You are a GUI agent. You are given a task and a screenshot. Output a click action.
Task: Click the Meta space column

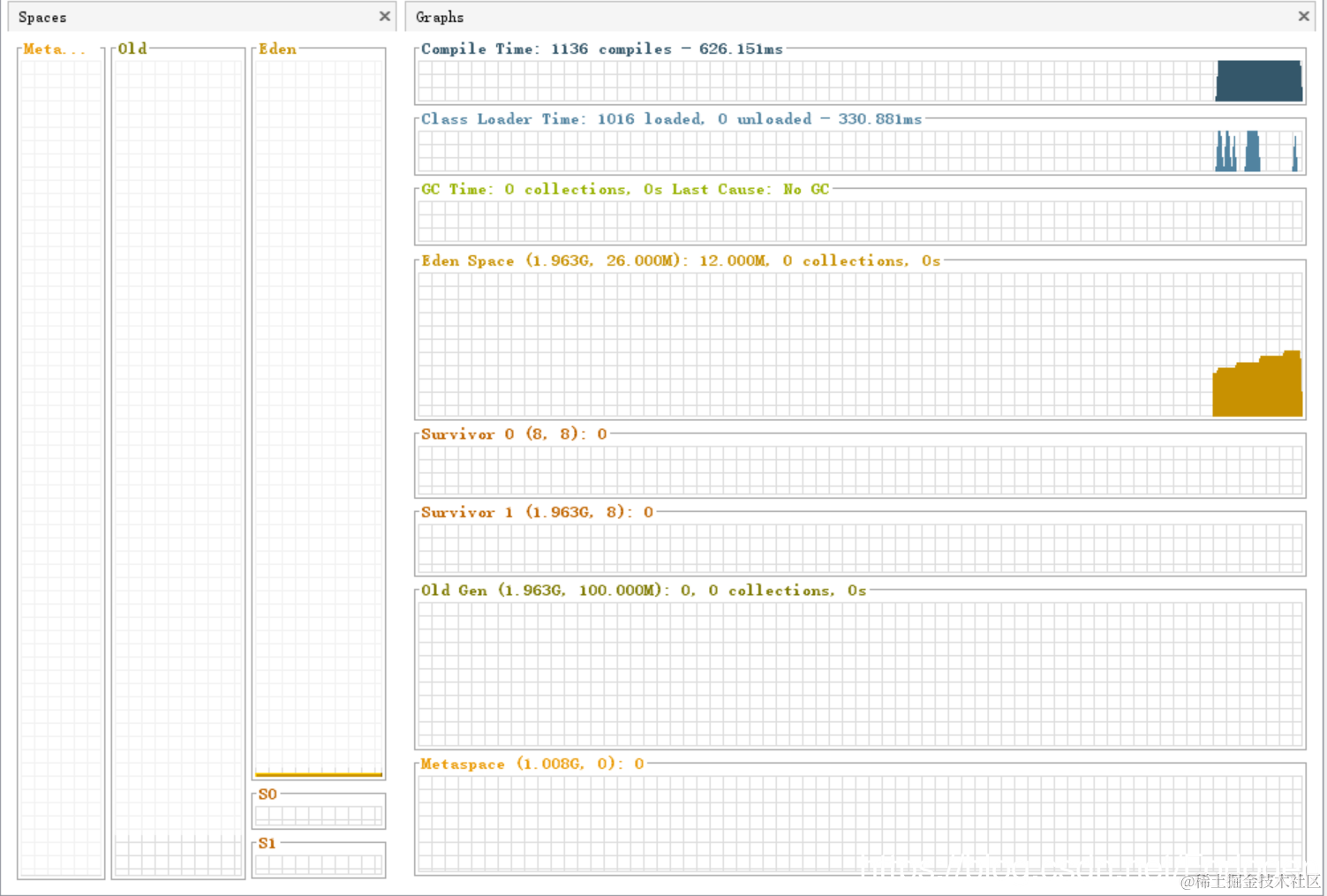(61, 468)
